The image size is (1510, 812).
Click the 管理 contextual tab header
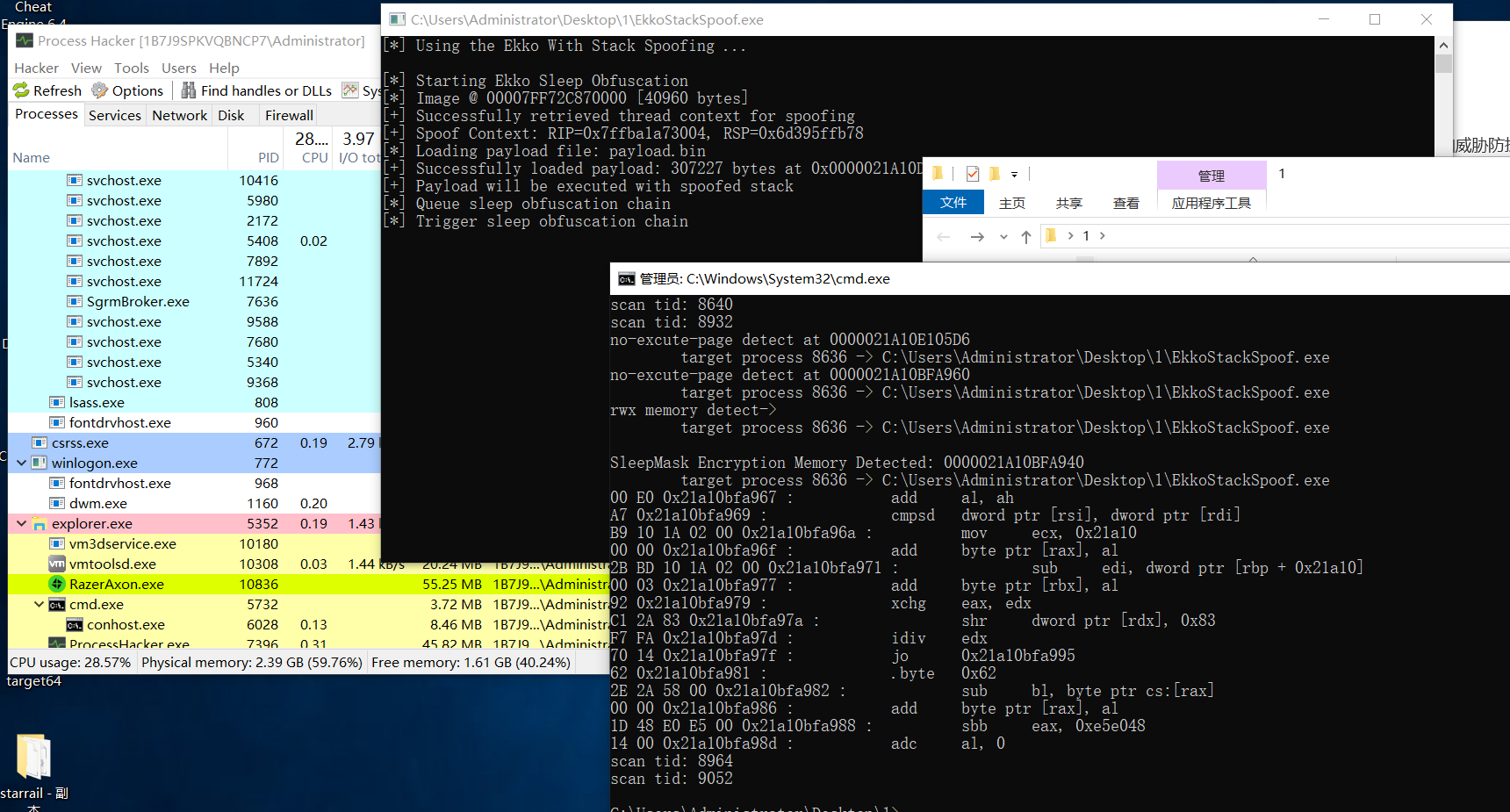(1212, 176)
